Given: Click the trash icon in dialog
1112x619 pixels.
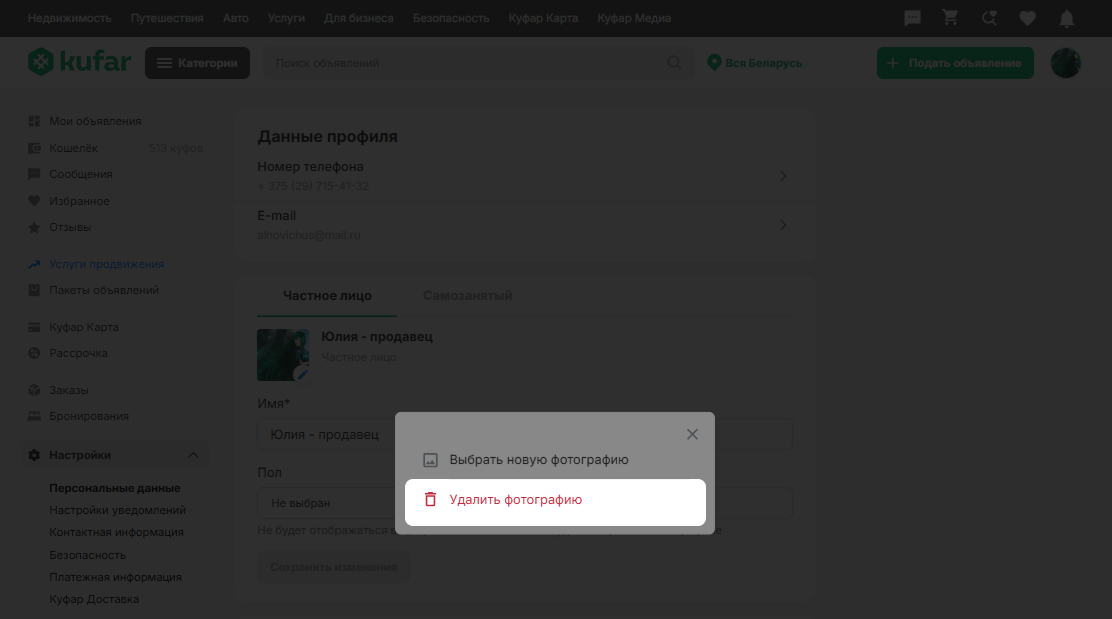Looking at the screenshot, I should [x=430, y=500].
